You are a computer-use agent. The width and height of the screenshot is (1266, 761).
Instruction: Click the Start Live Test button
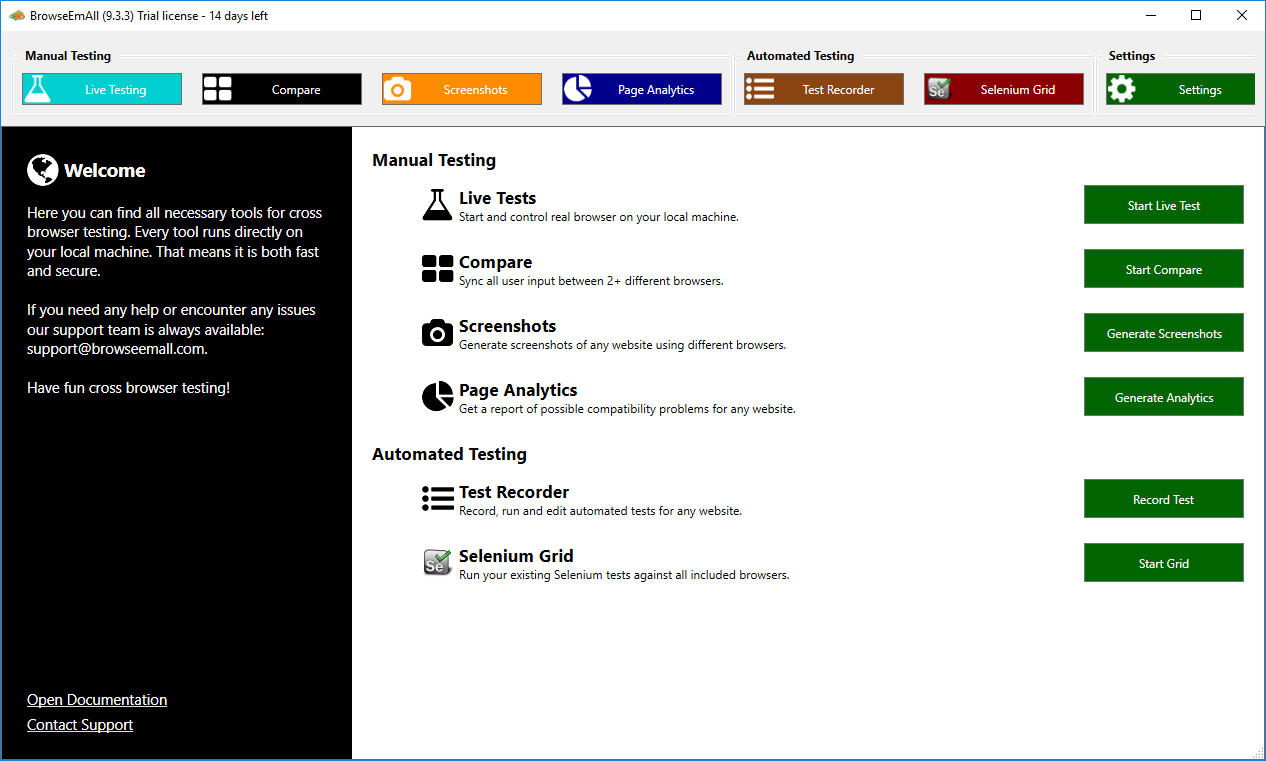[x=1164, y=205]
